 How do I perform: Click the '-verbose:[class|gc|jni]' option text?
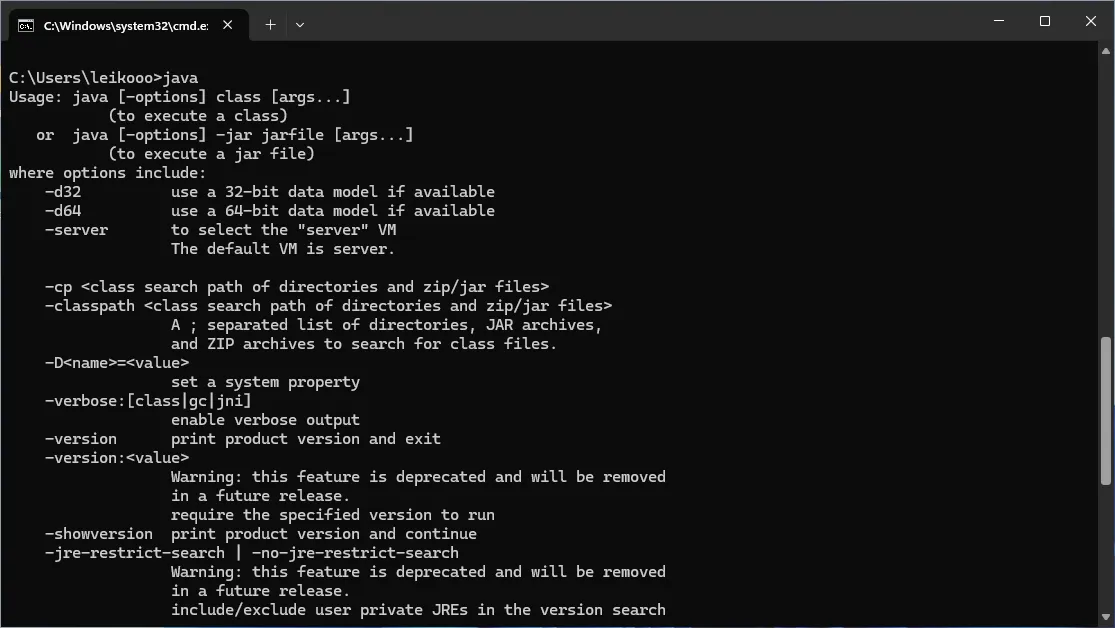(x=148, y=401)
